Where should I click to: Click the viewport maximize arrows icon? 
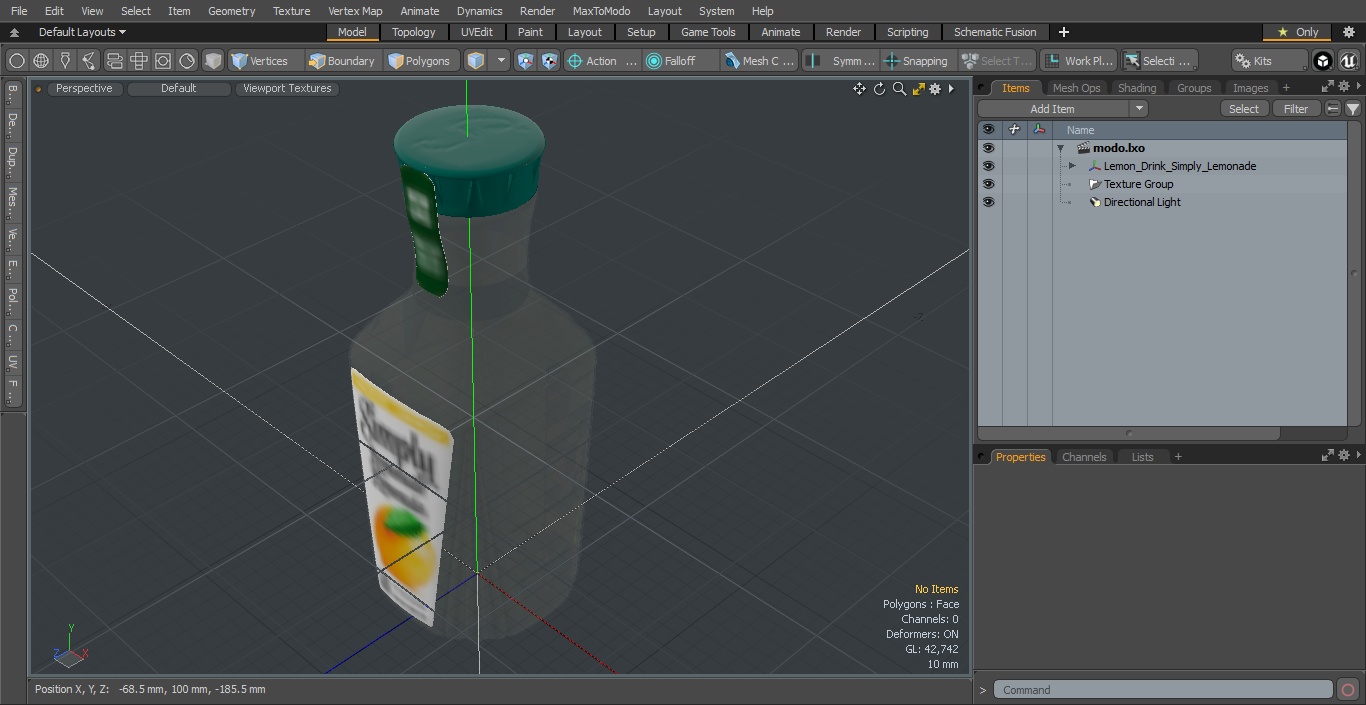tap(918, 89)
